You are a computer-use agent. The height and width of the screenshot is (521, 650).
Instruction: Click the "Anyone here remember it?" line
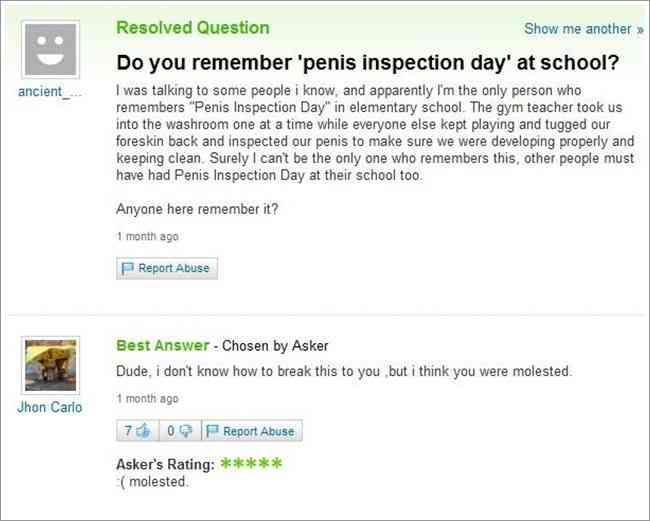197,209
